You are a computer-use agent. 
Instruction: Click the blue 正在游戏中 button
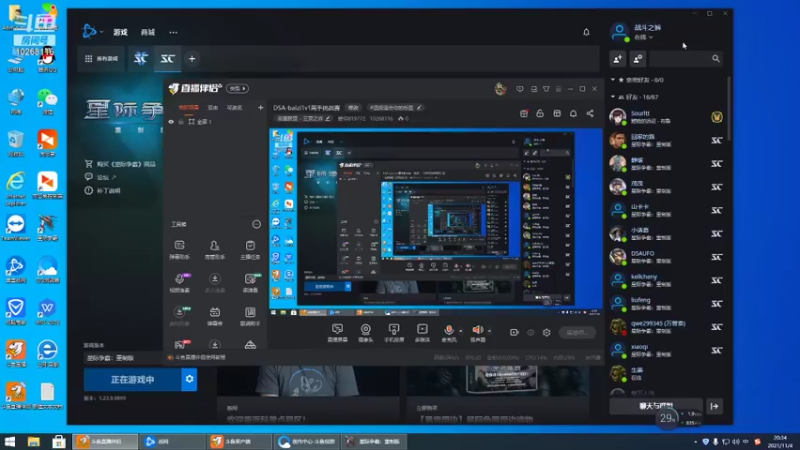(x=133, y=380)
